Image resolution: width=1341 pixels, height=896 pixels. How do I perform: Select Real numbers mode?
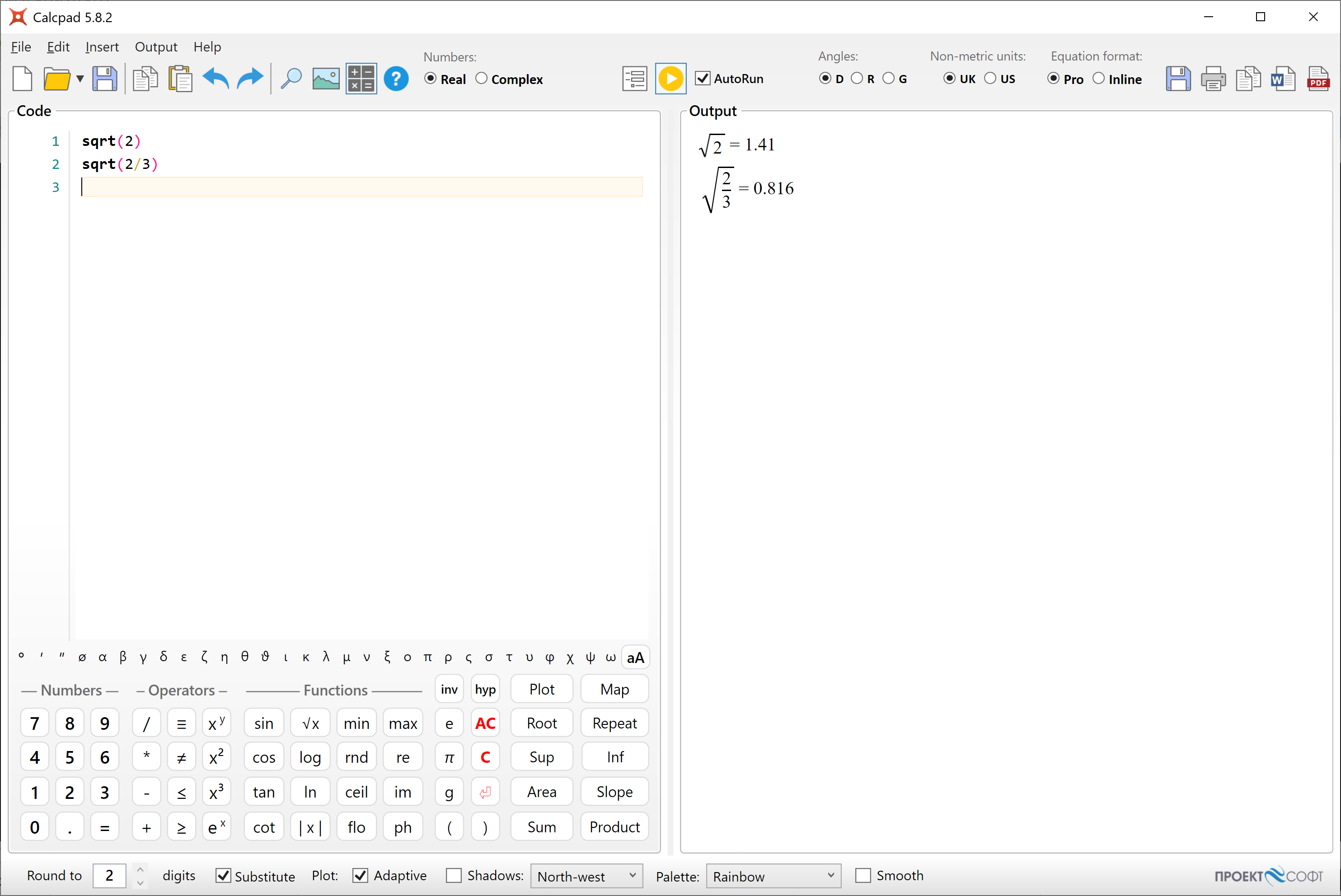[445, 79]
